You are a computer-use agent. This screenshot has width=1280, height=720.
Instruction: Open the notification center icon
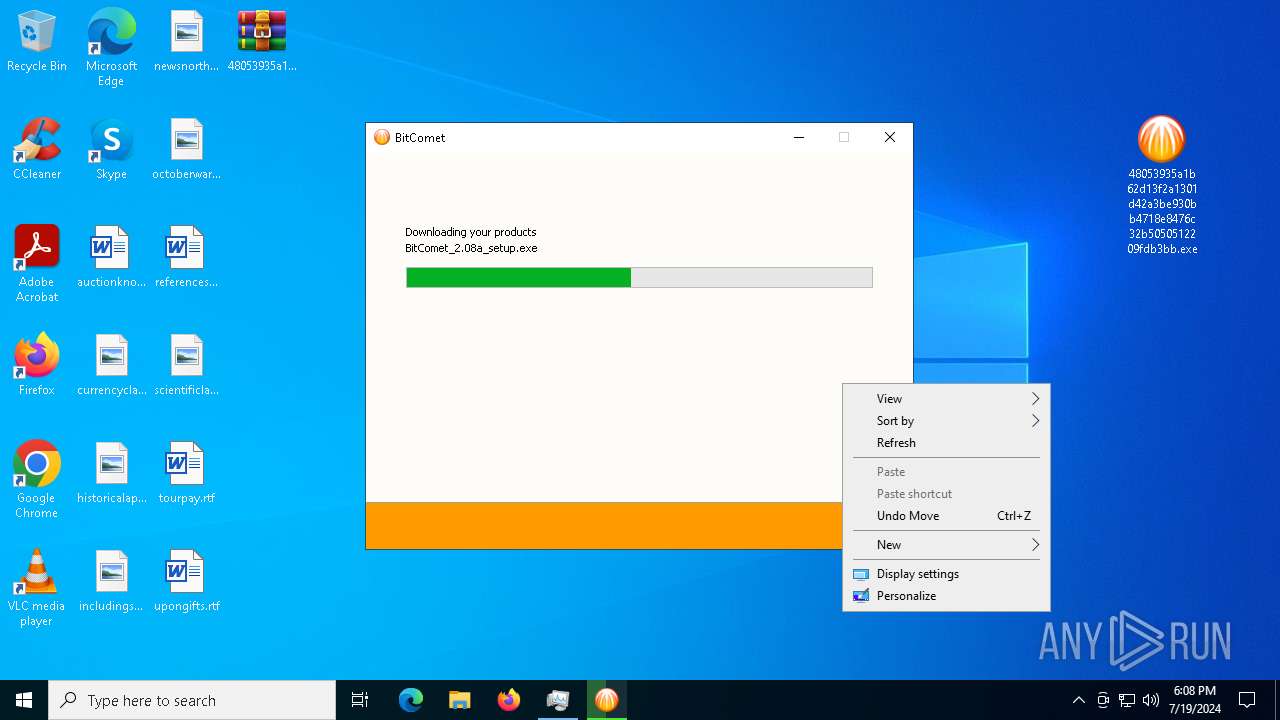1247,700
